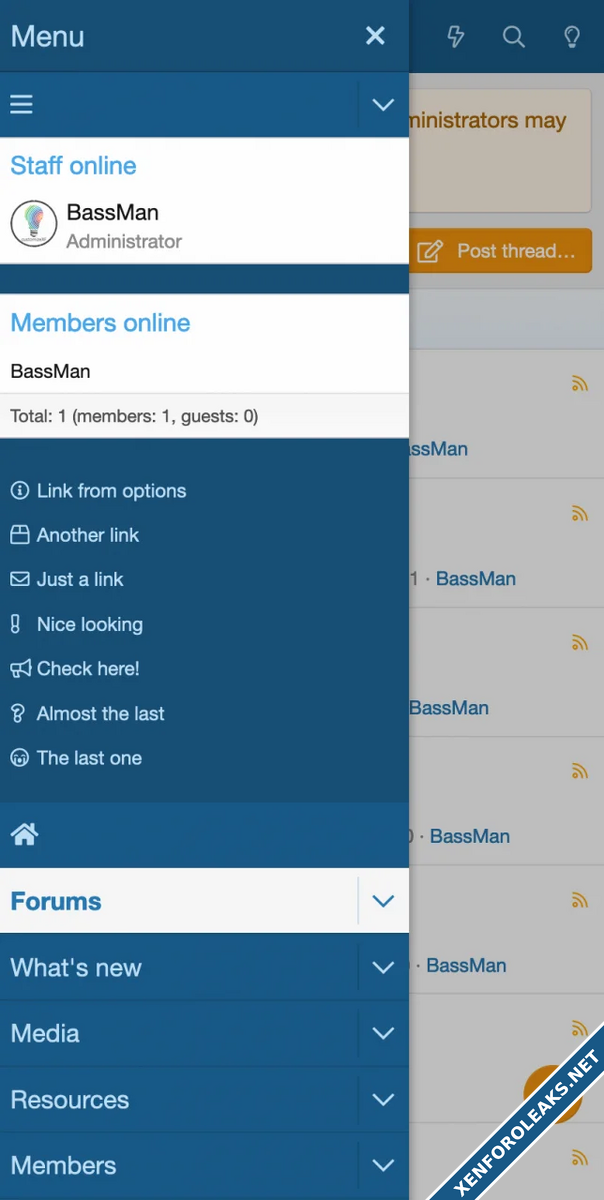Click the topmost orange RSS feed icon
This screenshot has width=604, height=1200.
579,384
